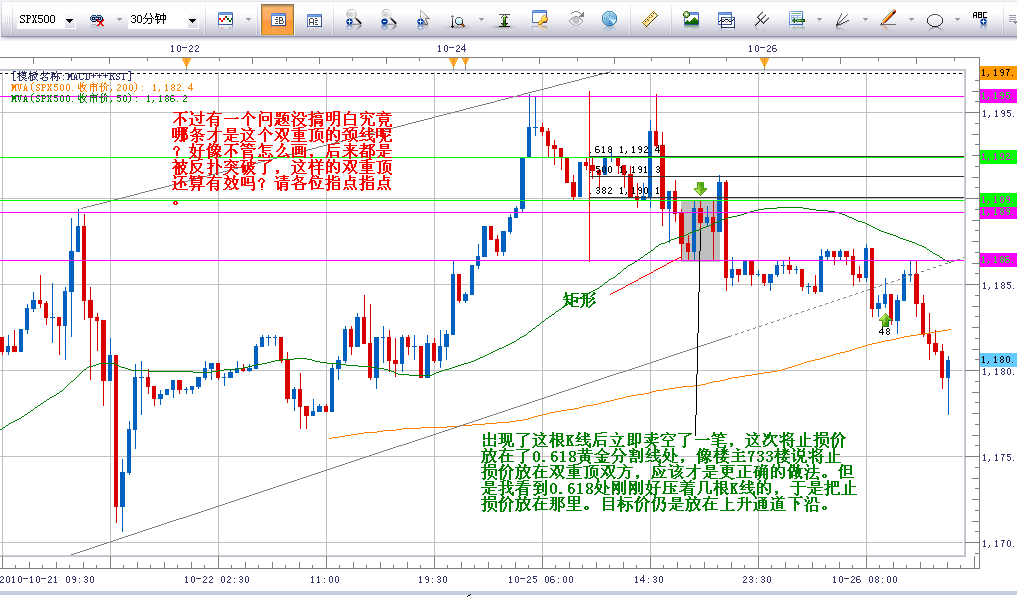The image size is (1017, 597).
Task: Click the save chart as image icon
Action: tap(691, 19)
